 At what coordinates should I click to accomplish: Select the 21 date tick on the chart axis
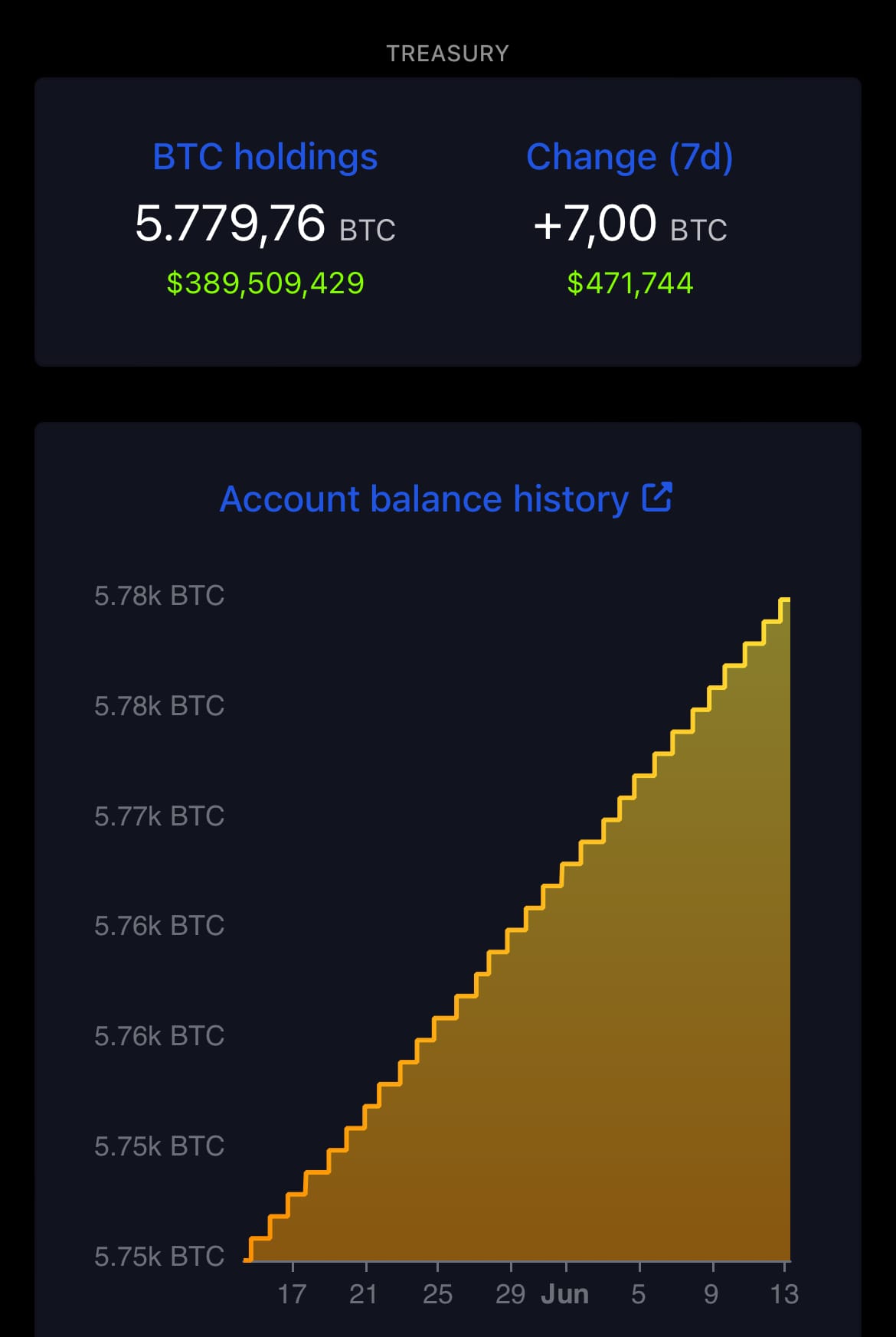coord(364,1294)
